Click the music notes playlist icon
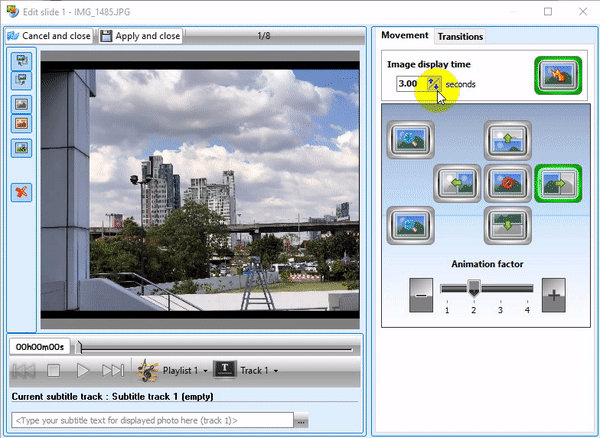Screen dimensions: 600x438 (x=147, y=370)
